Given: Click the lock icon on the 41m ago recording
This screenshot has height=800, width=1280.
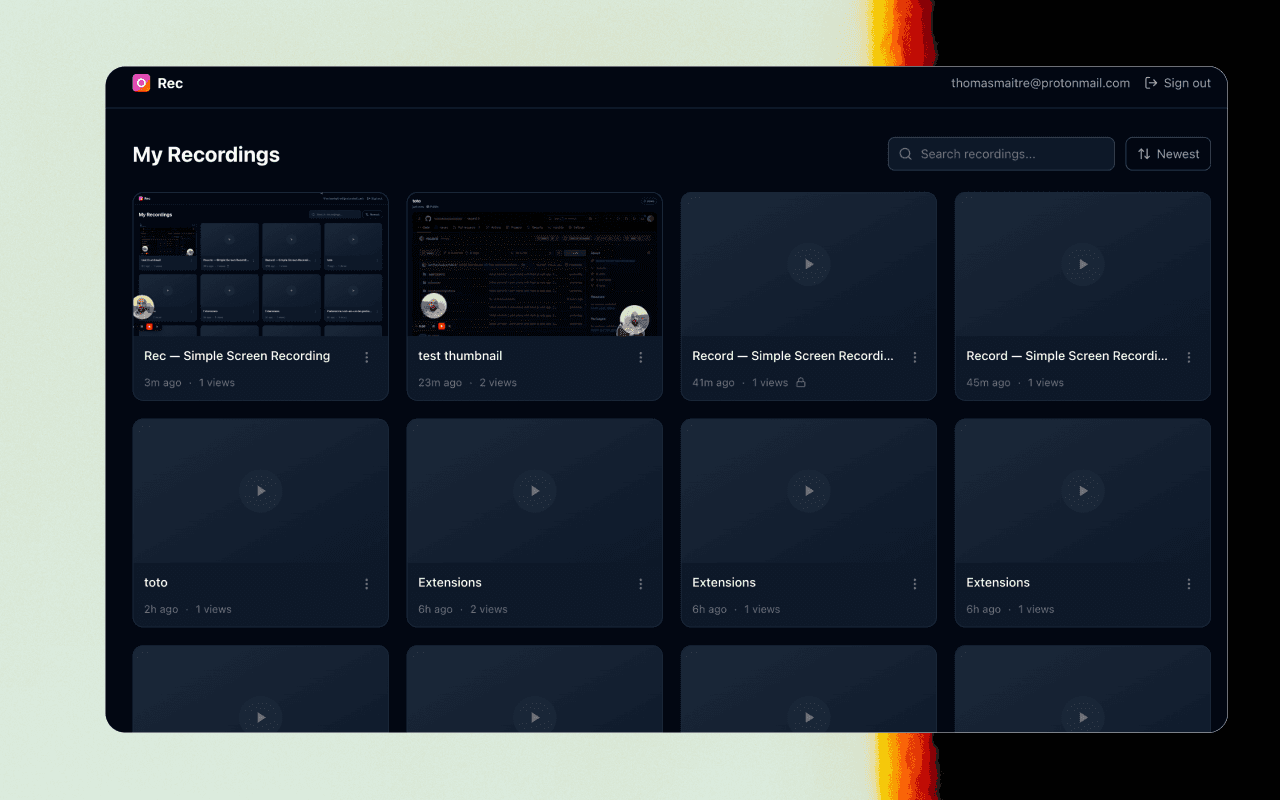Looking at the screenshot, I should pyautogui.click(x=803, y=382).
